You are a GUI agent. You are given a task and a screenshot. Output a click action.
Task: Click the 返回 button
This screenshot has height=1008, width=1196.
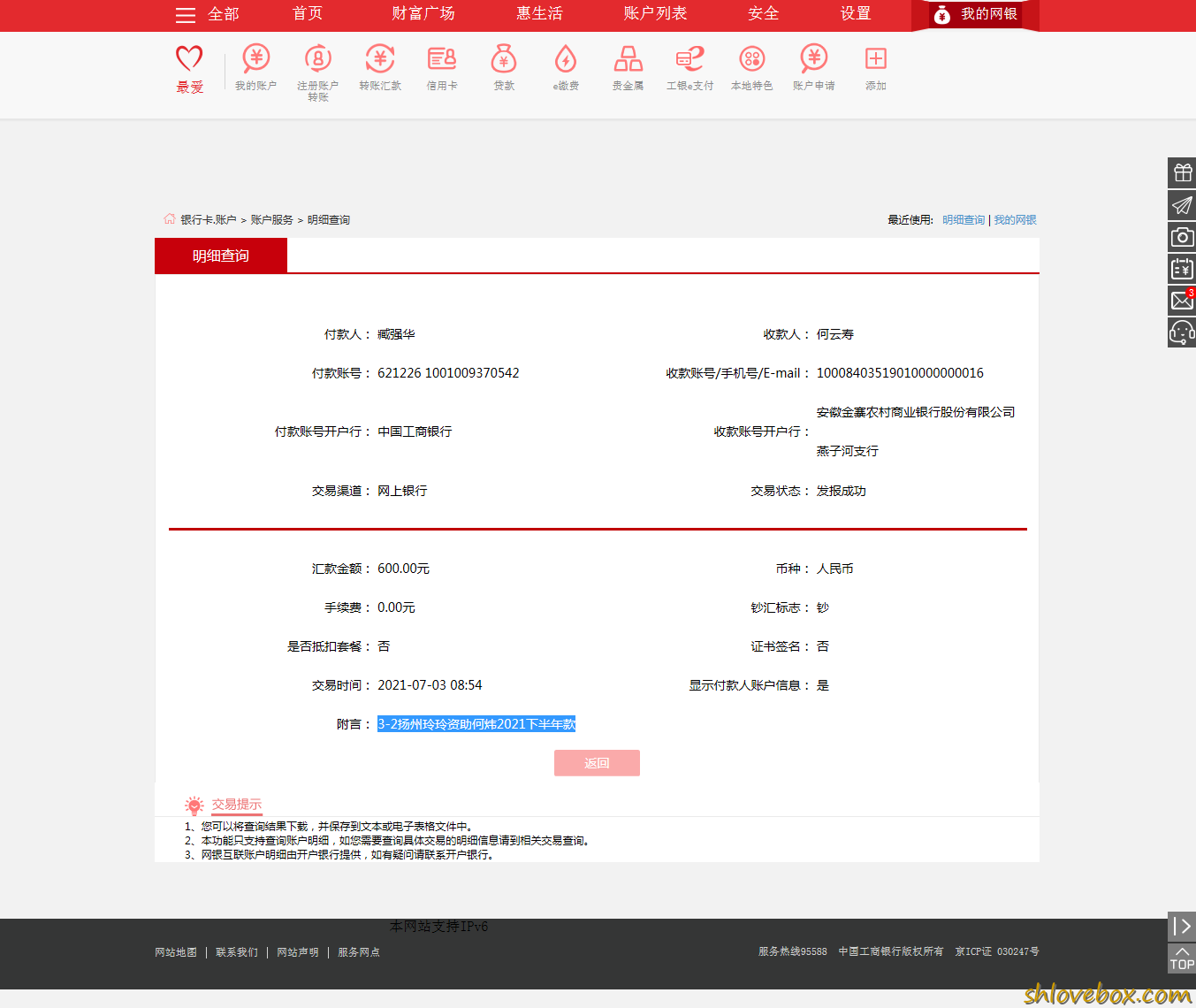597,763
